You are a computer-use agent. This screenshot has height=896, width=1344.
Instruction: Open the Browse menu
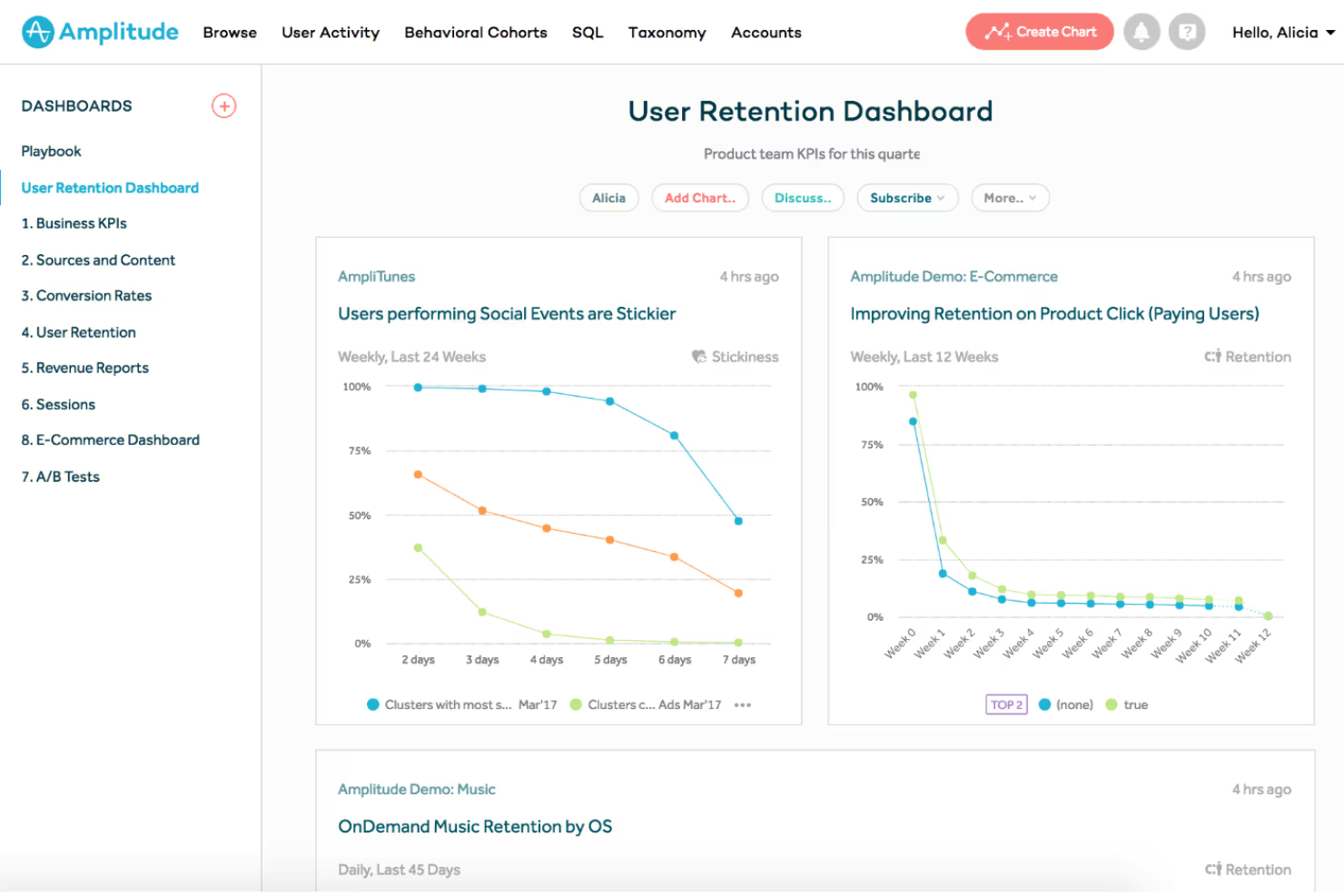(x=230, y=33)
